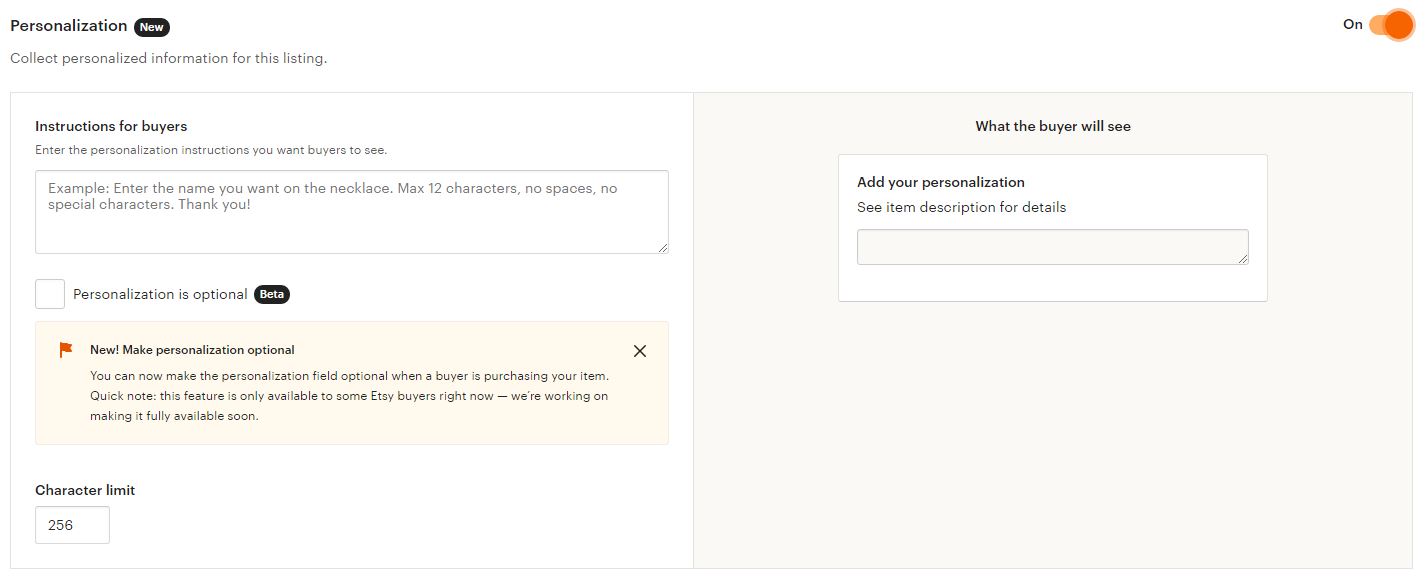Click the See item description for details text
1425x578 pixels.
(962, 207)
